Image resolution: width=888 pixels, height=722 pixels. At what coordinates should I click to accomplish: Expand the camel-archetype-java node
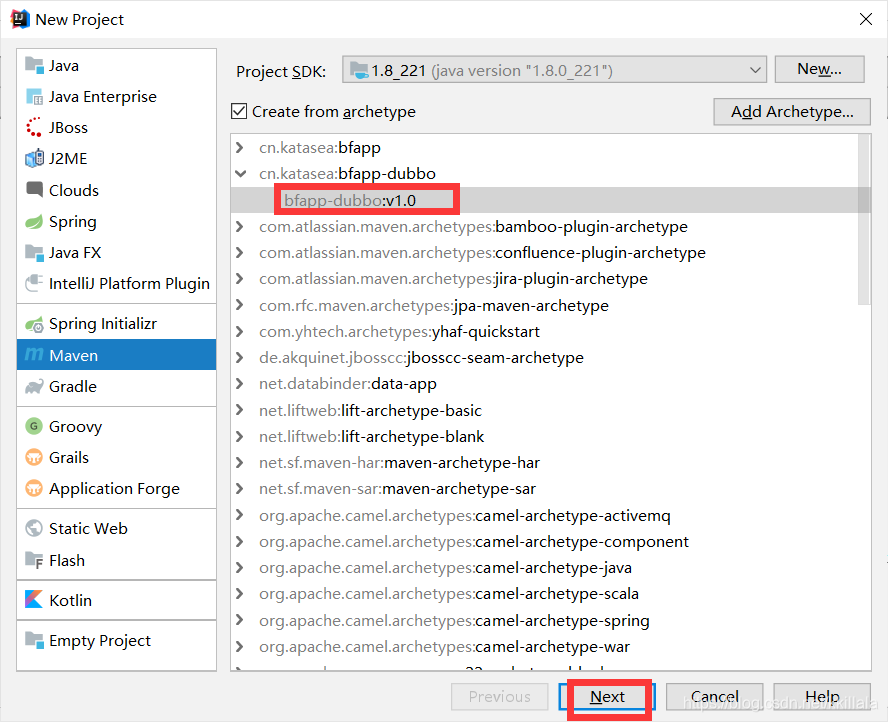[x=240, y=567]
